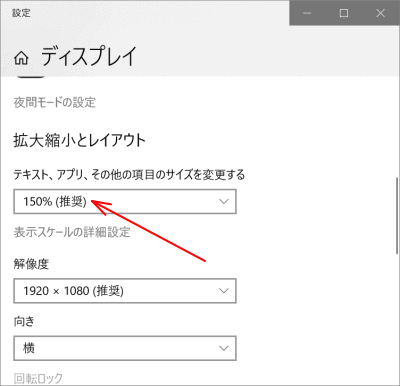The height and width of the screenshot is (386, 400).
Task: Click the テキスト、アプリ、その他の項目のサイズを変更する label
Action: (129, 174)
